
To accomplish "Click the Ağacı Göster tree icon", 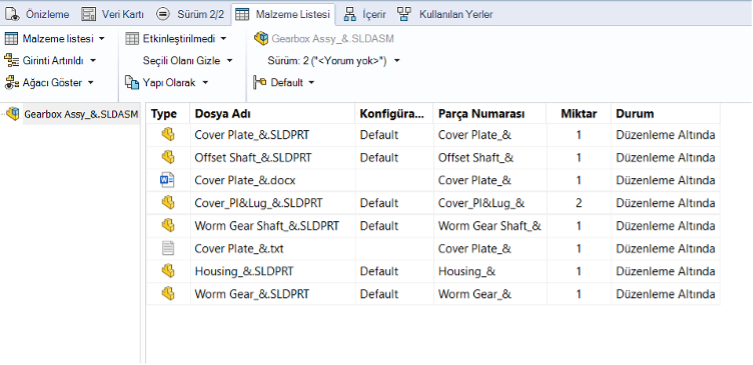I will (11, 83).
